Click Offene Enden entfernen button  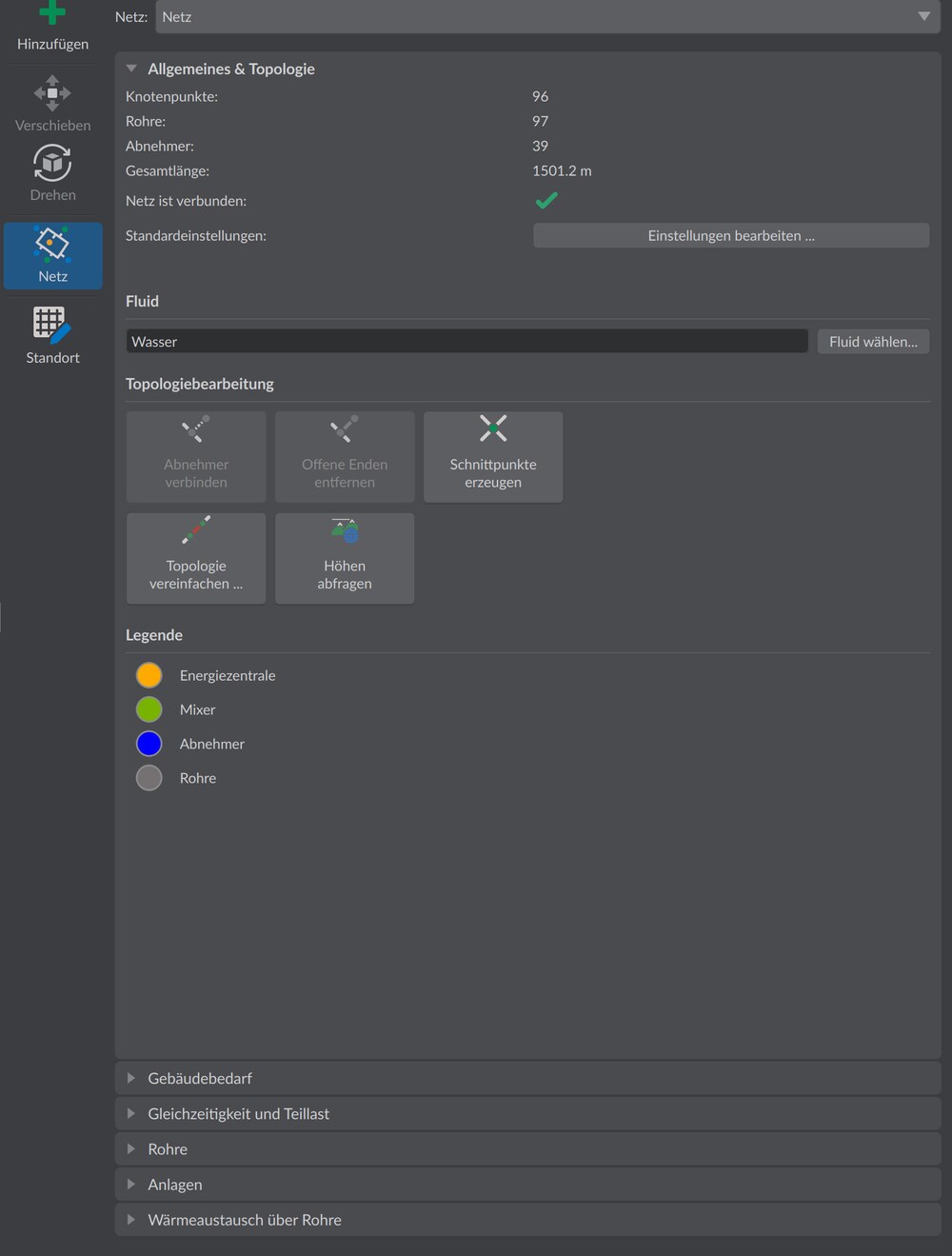point(345,457)
